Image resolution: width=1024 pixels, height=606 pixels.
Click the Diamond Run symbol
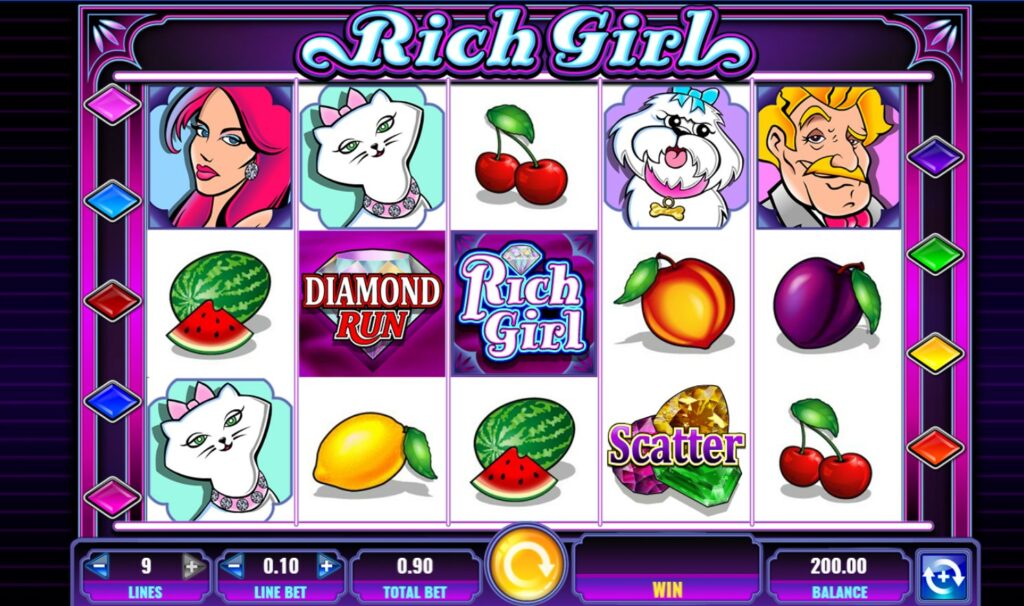(372, 304)
